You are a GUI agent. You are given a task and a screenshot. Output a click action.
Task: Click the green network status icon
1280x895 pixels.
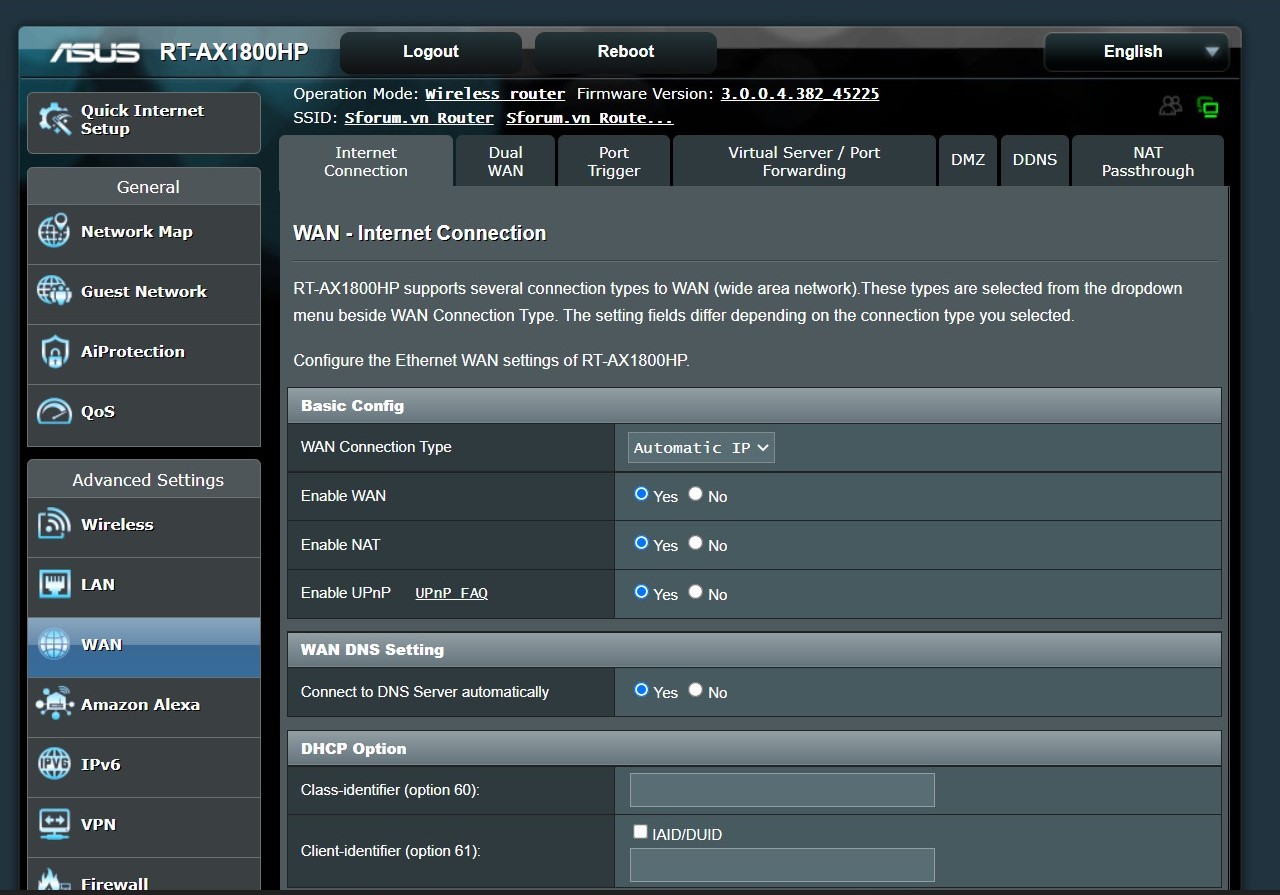[1208, 107]
